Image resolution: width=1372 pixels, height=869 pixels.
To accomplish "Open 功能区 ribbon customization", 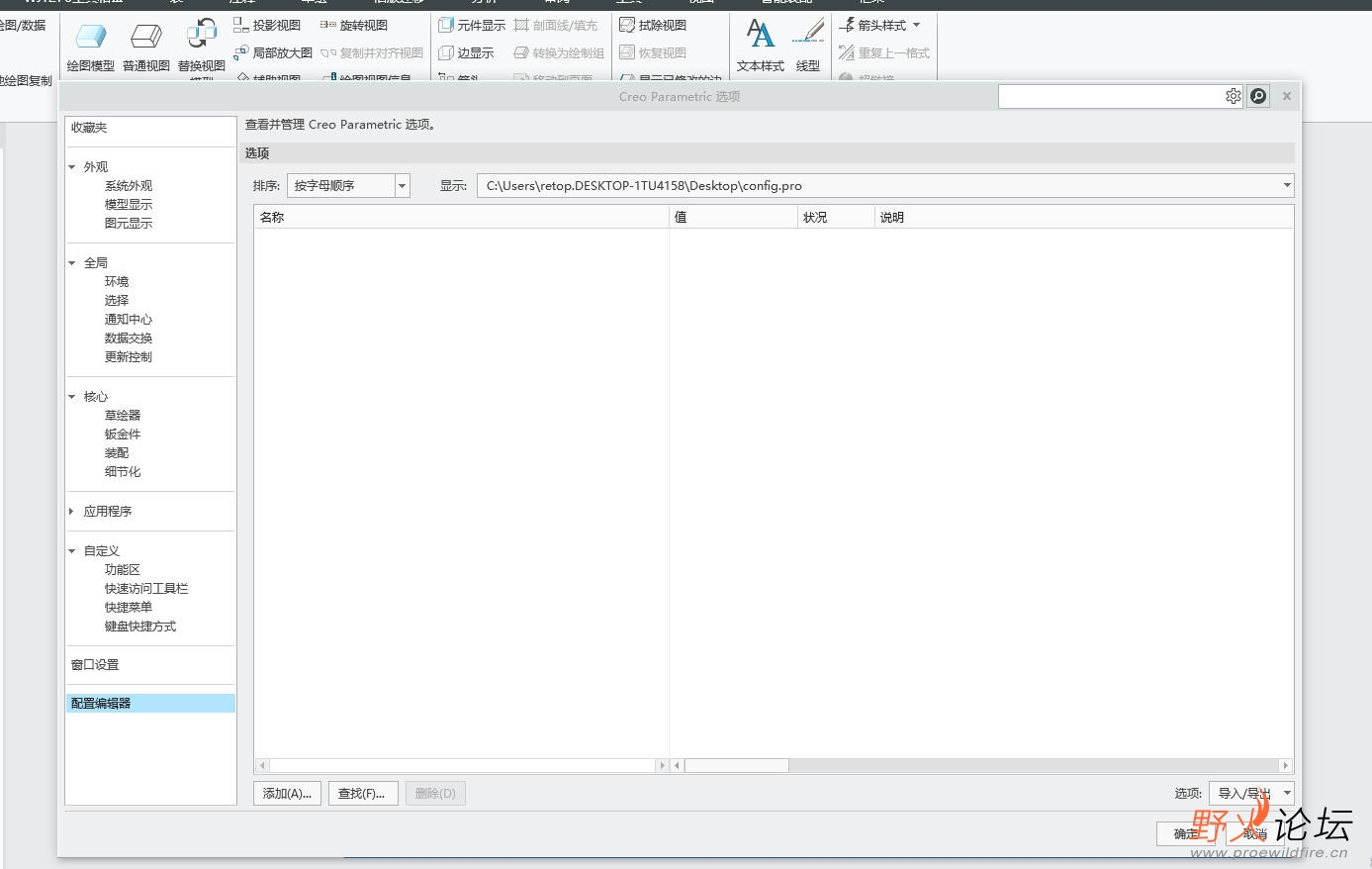I will (x=123, y=570).
